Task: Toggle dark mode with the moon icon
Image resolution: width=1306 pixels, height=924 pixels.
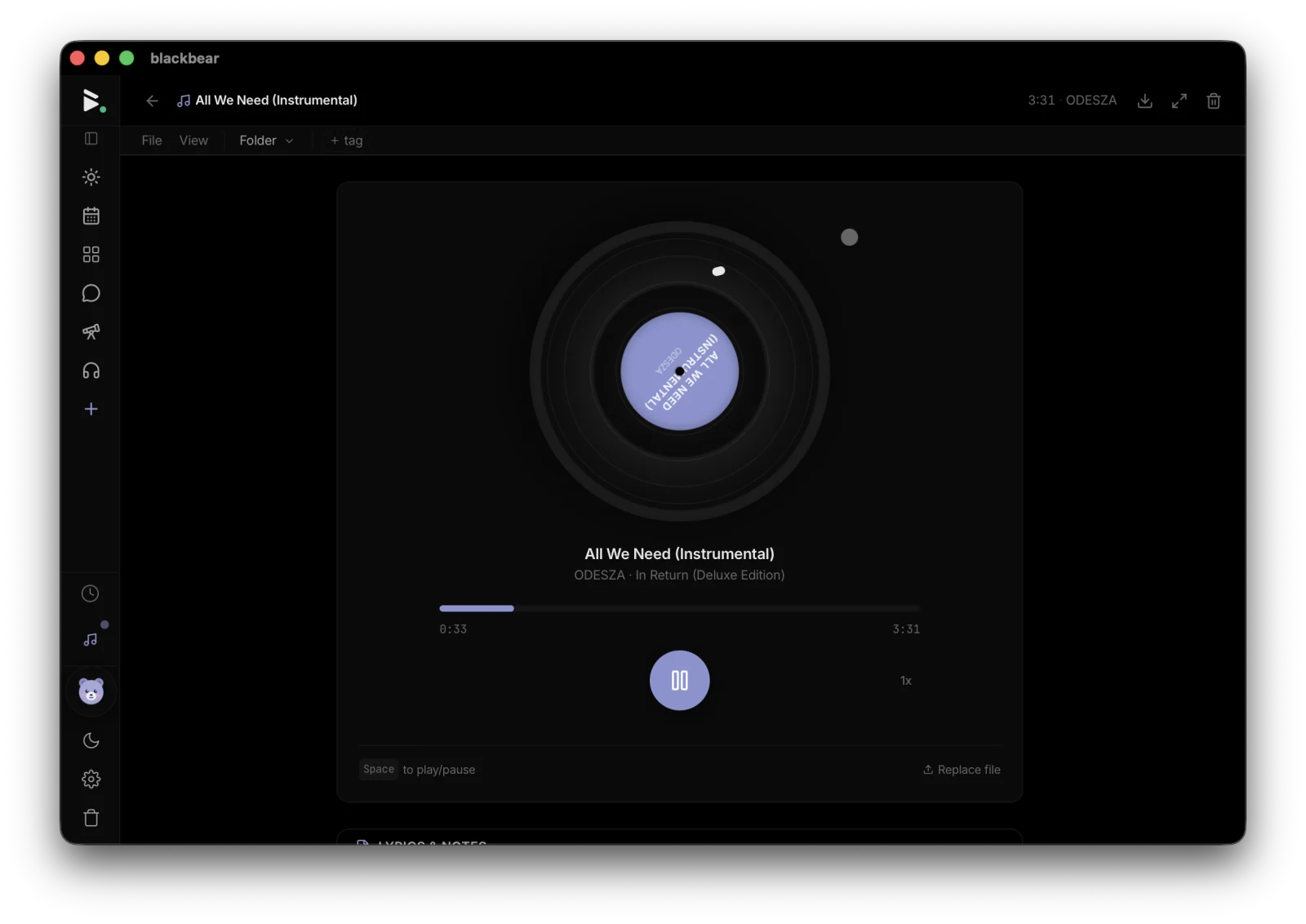Action: click(91, 740)
